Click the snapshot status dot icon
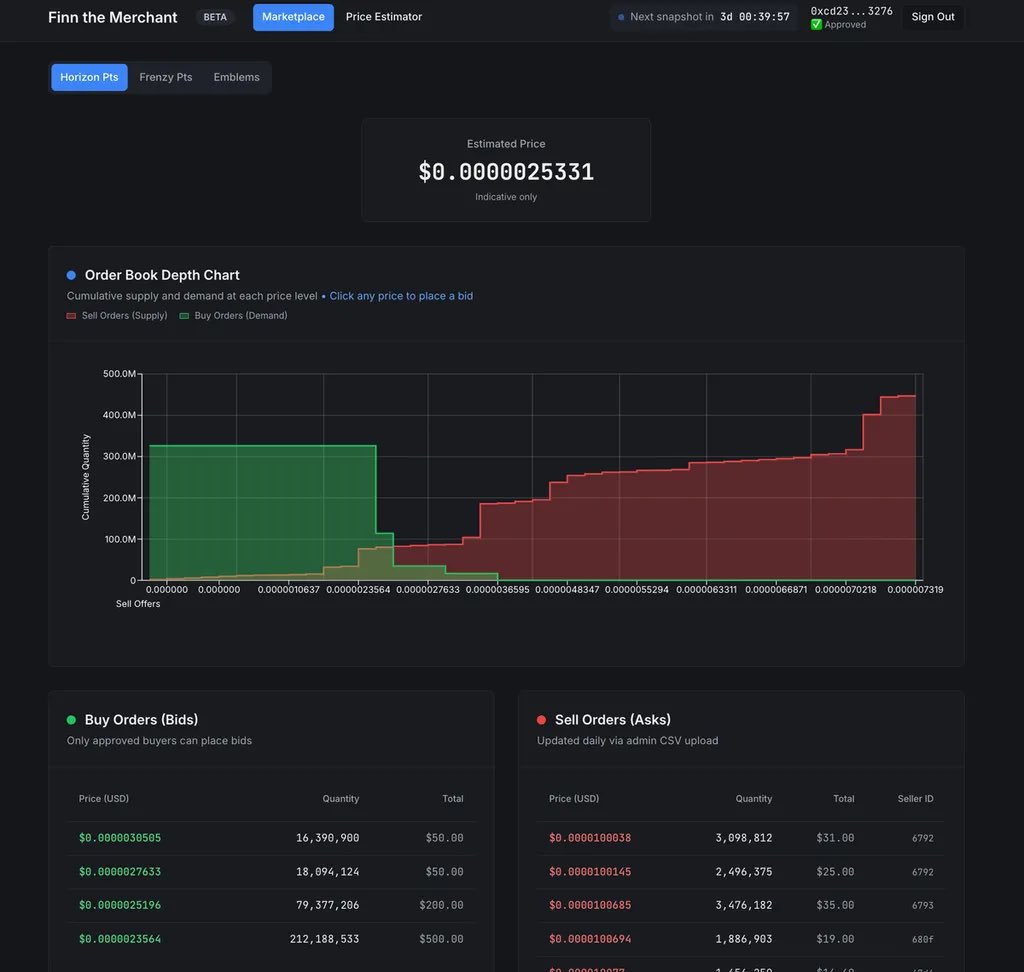Image resolution: width=1024 pixels, height=972 pixels. (x=620, y=17)
